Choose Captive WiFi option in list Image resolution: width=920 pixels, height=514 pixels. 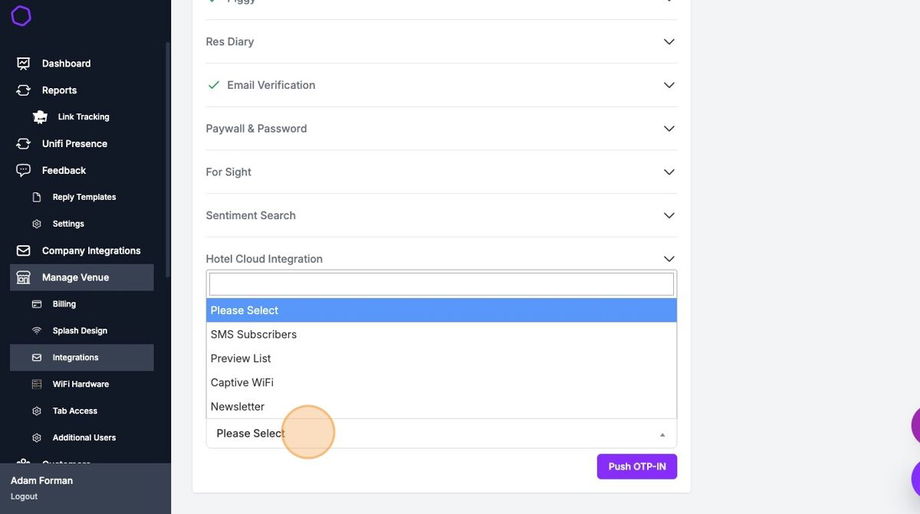pyautogui.click(x=242, y=382)
